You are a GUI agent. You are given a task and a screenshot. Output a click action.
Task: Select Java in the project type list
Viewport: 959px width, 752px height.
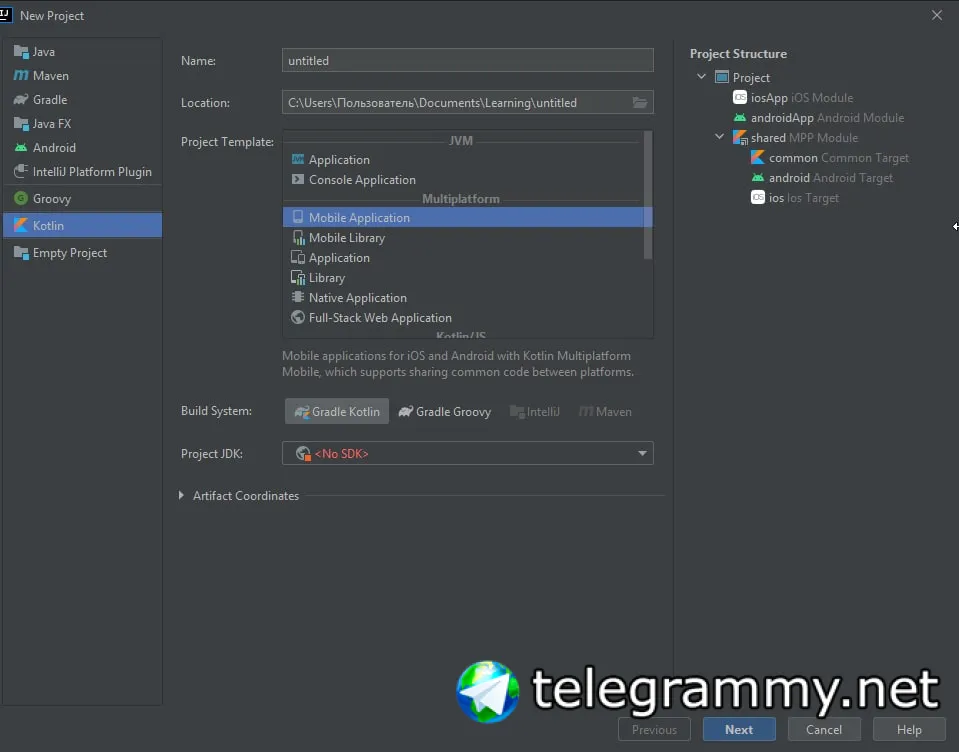coord(82,52)
